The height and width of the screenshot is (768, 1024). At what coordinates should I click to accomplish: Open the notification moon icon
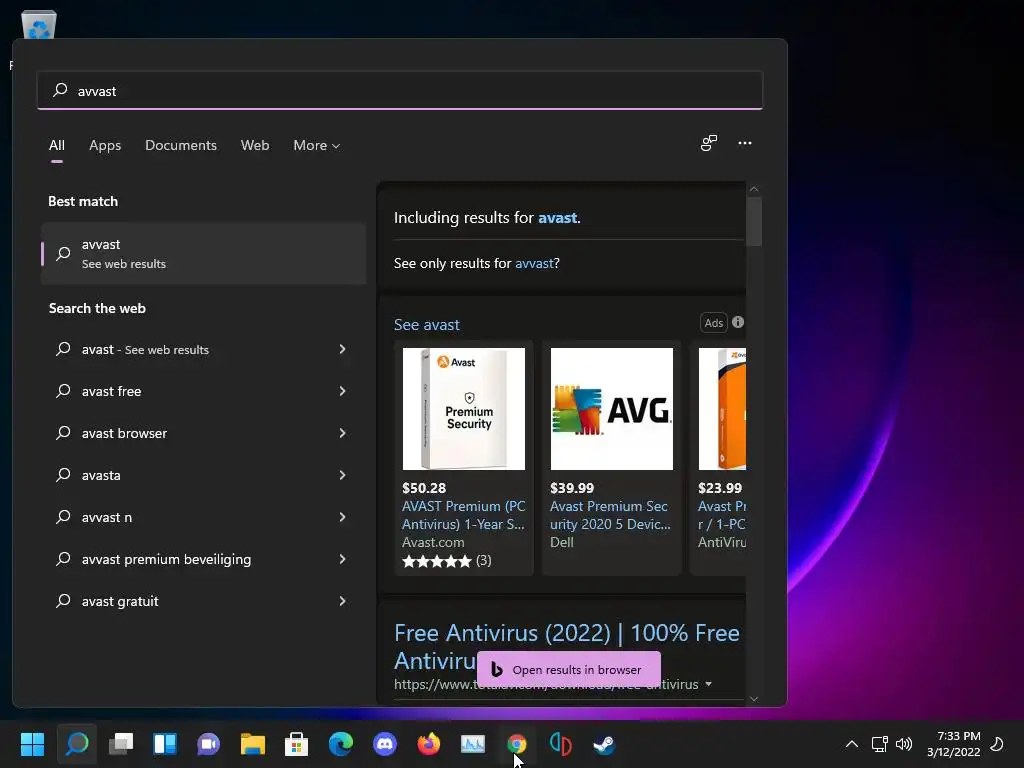[x=997, y=744]
